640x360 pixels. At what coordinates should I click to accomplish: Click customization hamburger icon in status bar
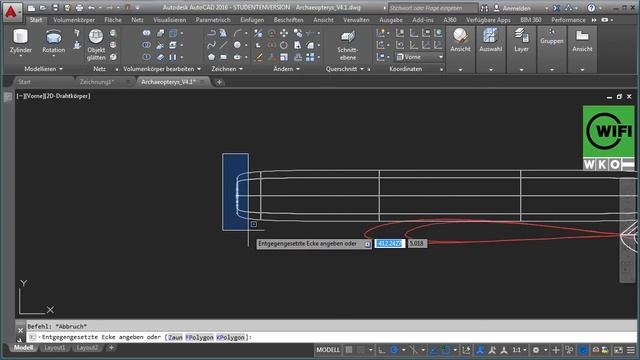(631, 350)
